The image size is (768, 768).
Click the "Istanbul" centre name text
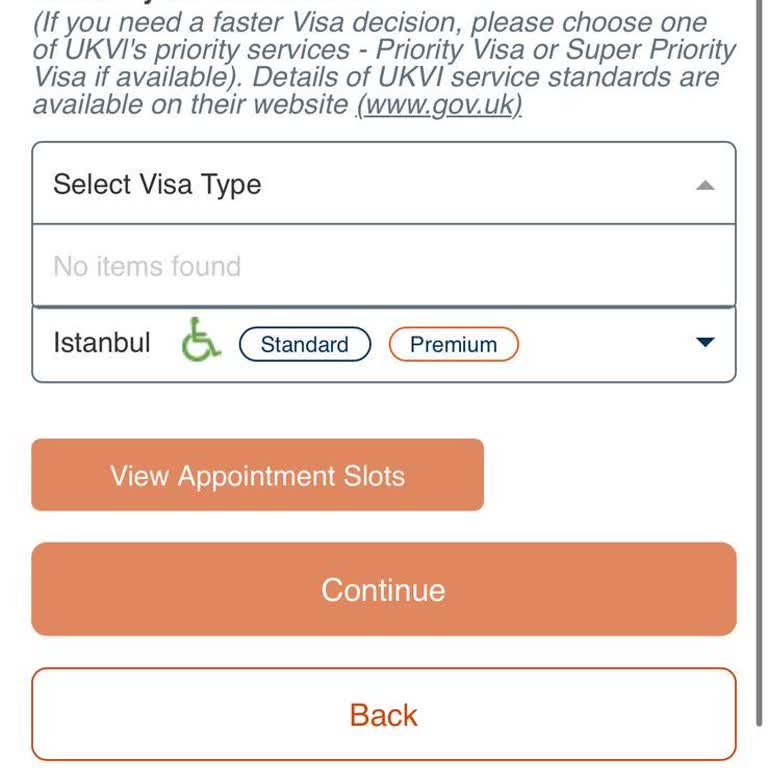[102, 343]
